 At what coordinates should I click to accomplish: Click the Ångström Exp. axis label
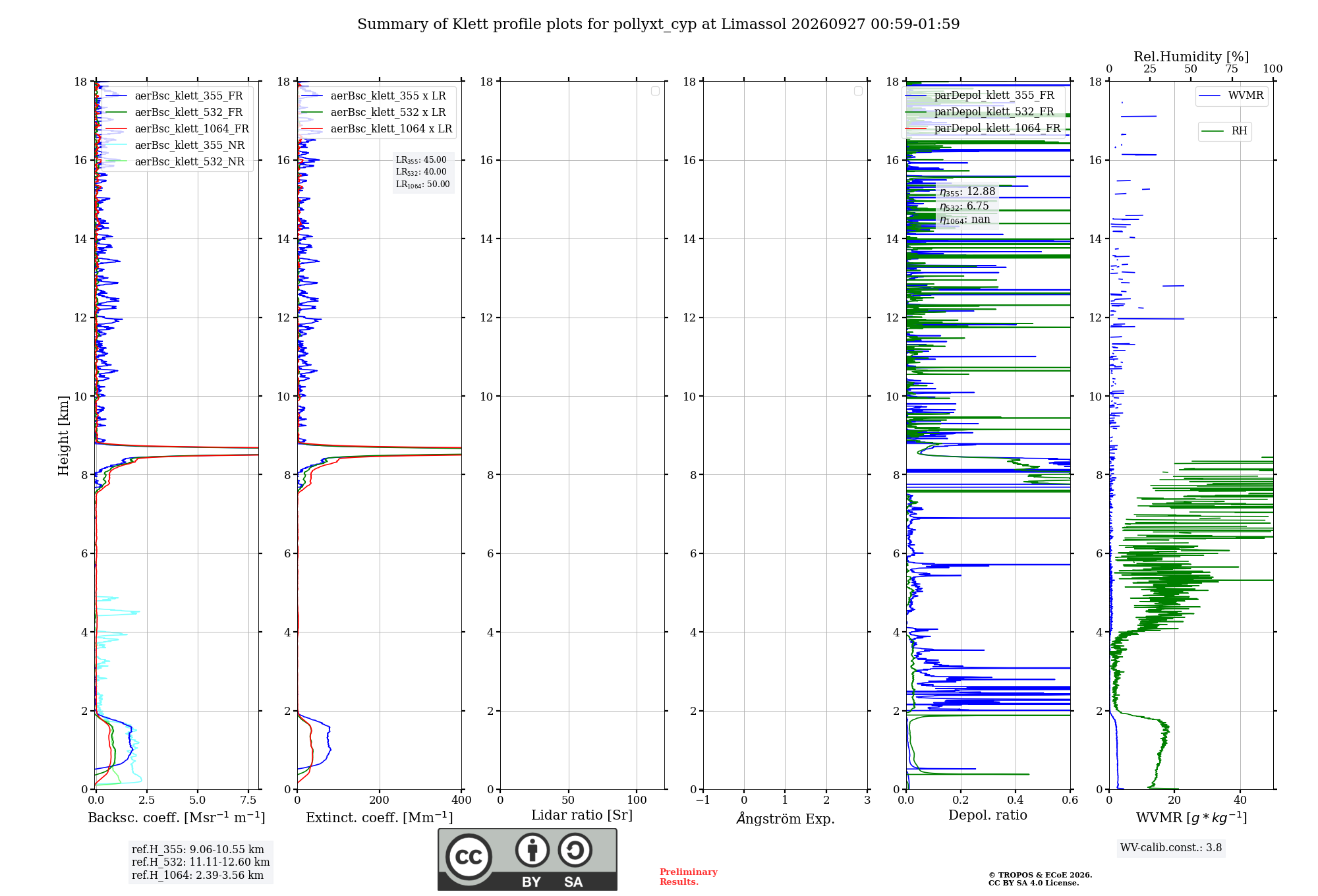(786, 818)
